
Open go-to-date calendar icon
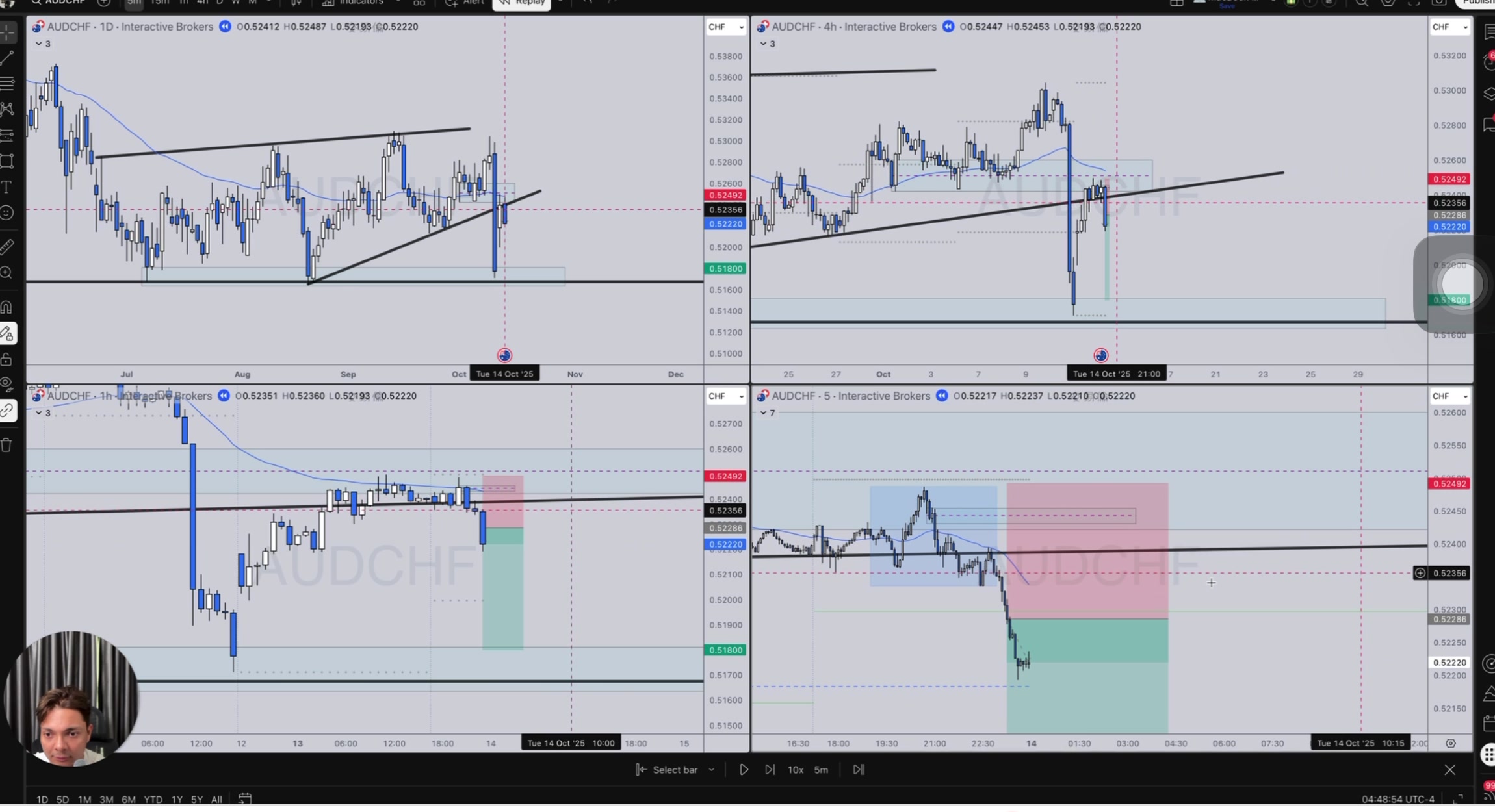point(245,798)
